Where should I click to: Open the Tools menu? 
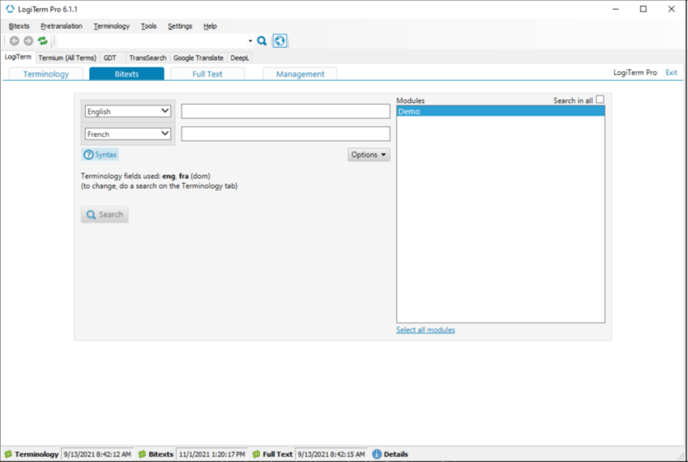coord(148,26)
